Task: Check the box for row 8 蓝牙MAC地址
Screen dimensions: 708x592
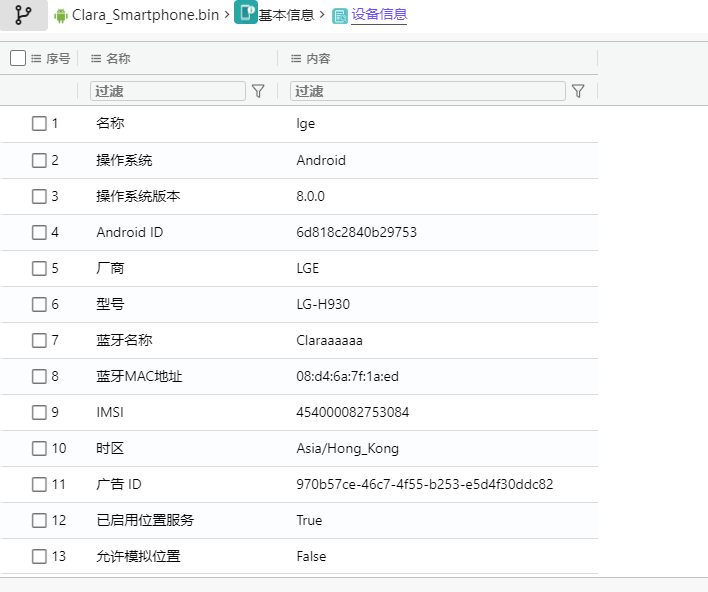Action: click(x=39, y=376)
